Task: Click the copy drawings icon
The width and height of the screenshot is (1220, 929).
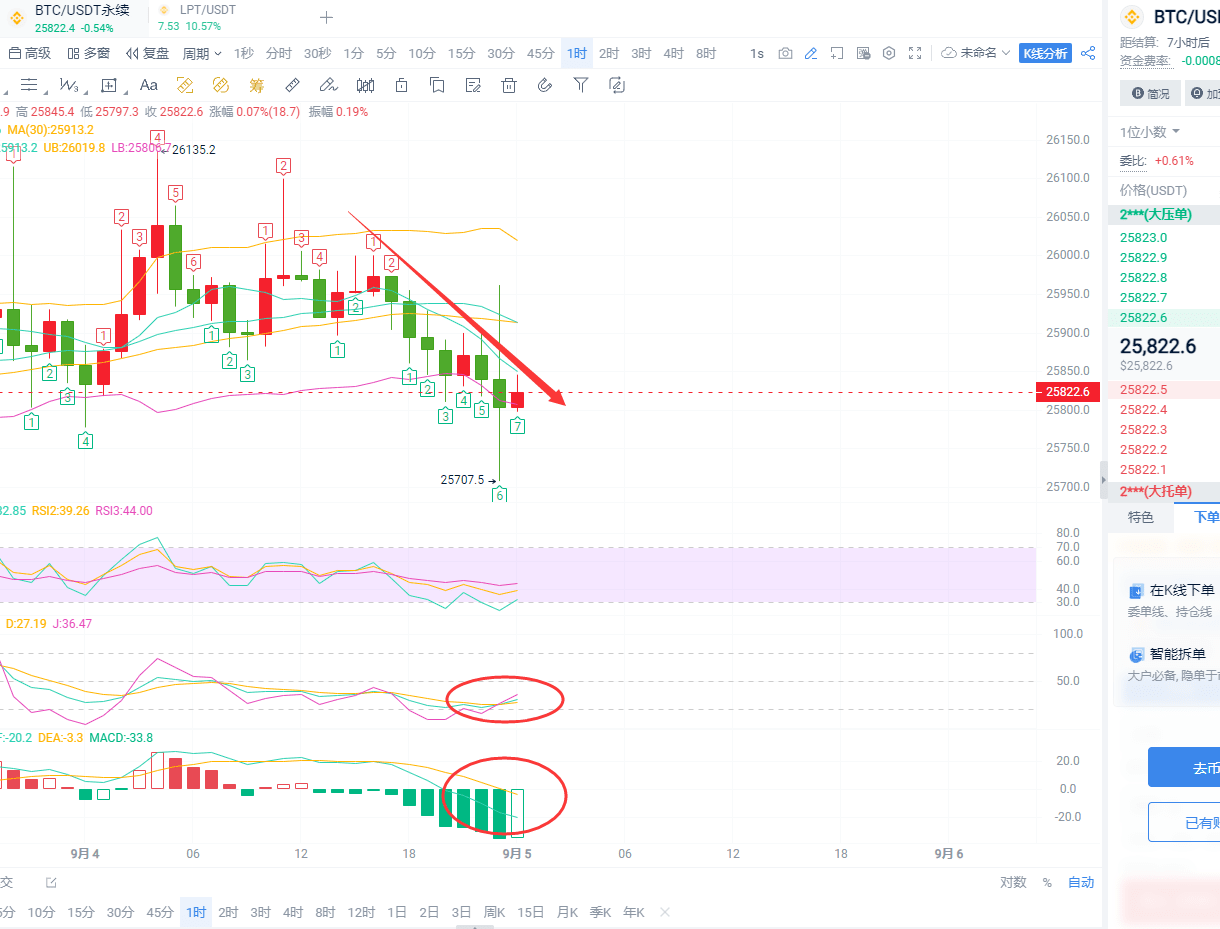Action: point(437,85)
